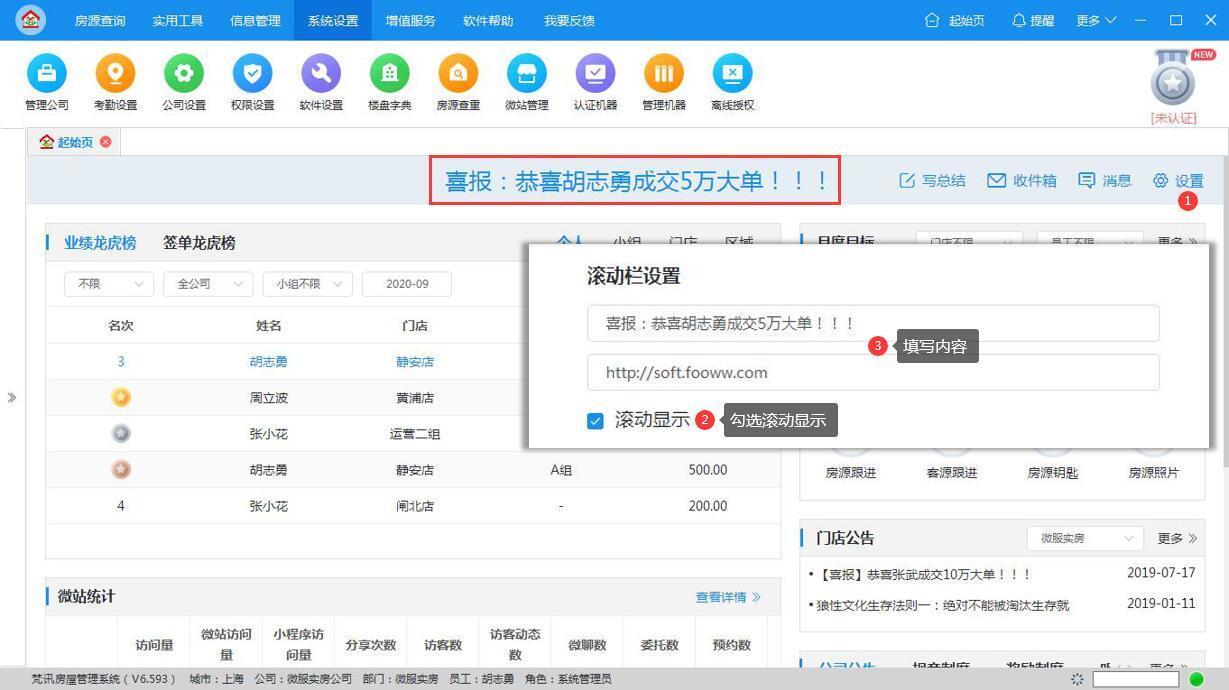This screenshot has width=1229, height=690.
Task: Expand the 全公司 dropdown
Action: click(207, 283)
